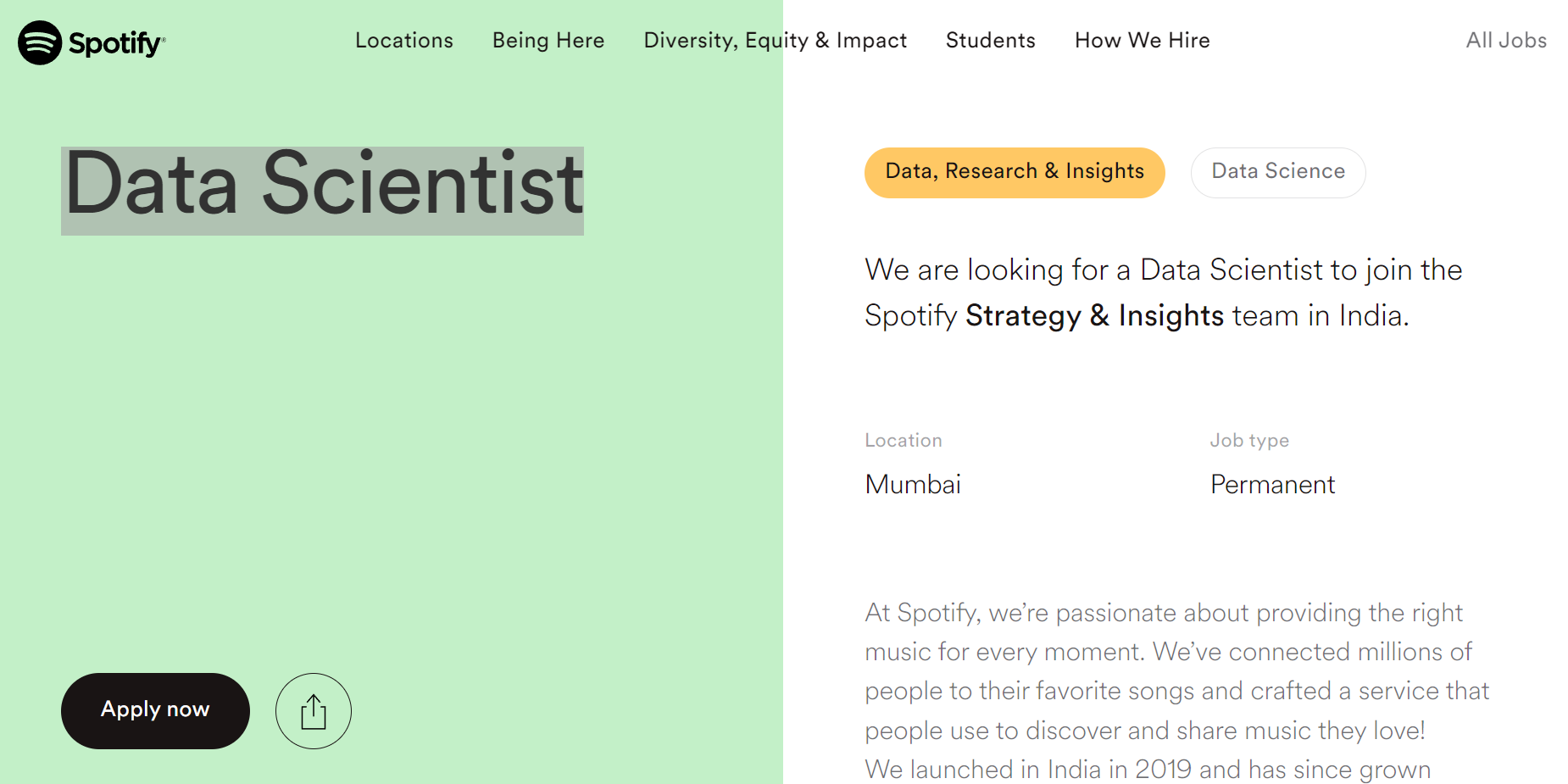
Task: Open the How We Hire page
Action: (x=1142, y=41)
